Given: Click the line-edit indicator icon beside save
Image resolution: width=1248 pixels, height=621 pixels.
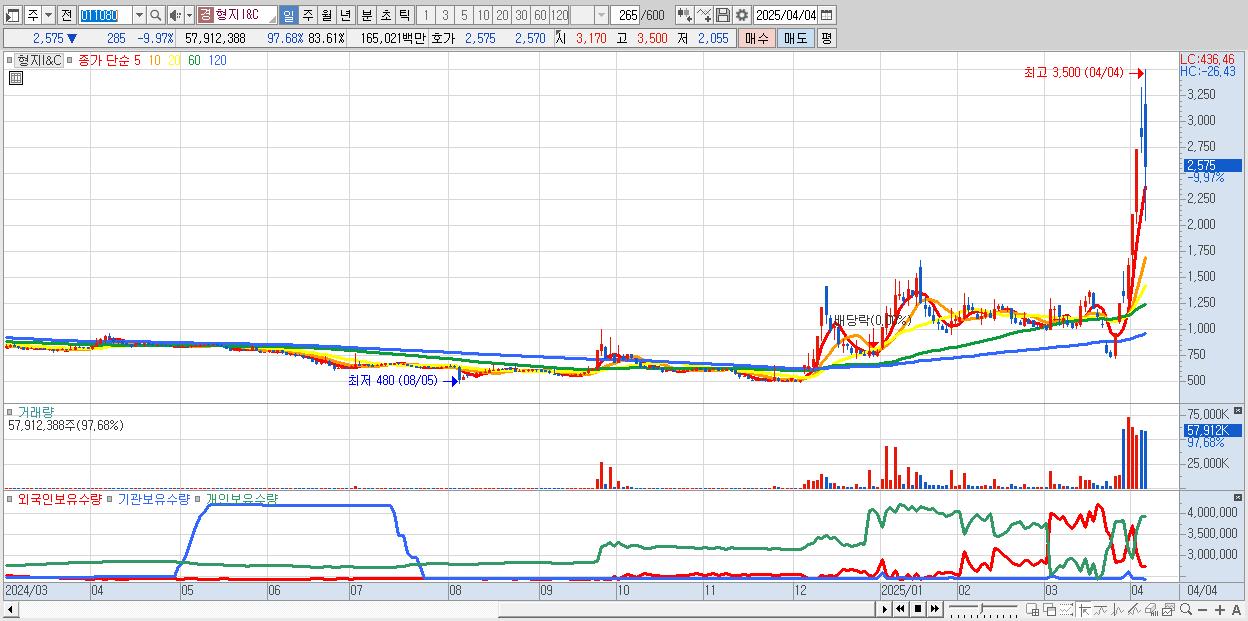Looking at the screenshot, I should click(704, 15).
